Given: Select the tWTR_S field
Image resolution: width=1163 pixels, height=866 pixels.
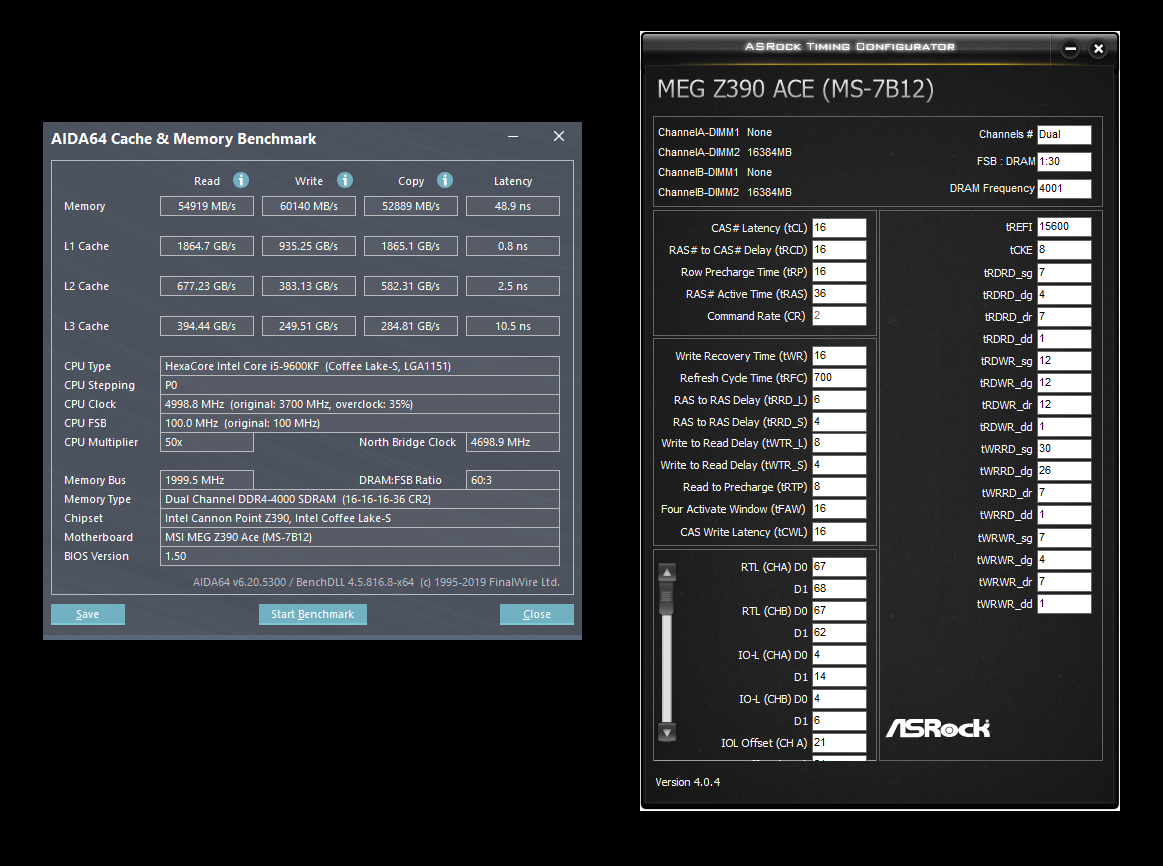Looking at the screenshot, I should tap(839, 465).
